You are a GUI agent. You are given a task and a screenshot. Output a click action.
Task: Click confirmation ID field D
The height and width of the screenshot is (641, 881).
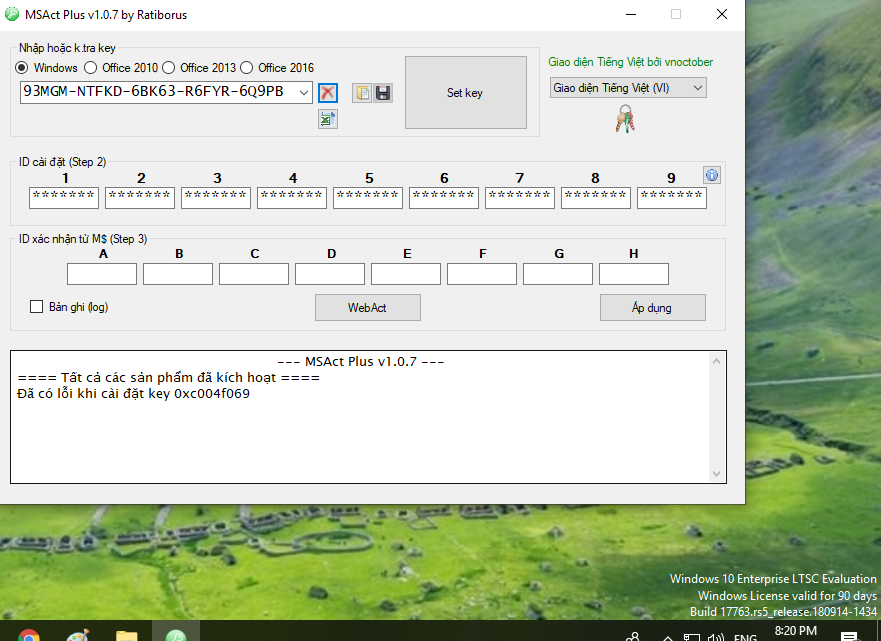[x=330, y=274]
